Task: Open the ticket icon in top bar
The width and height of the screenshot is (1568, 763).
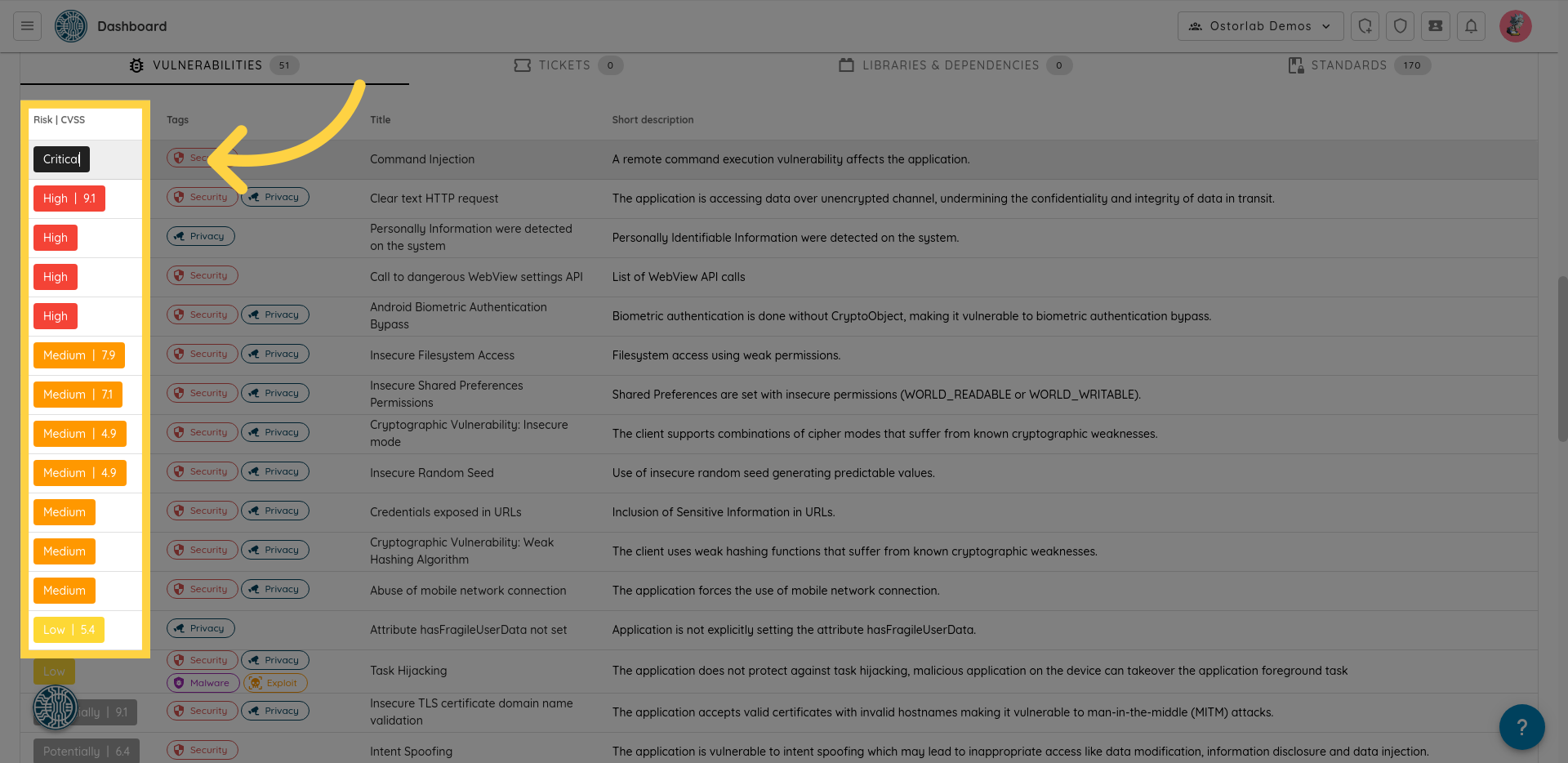Action: tap(1435, 26)
